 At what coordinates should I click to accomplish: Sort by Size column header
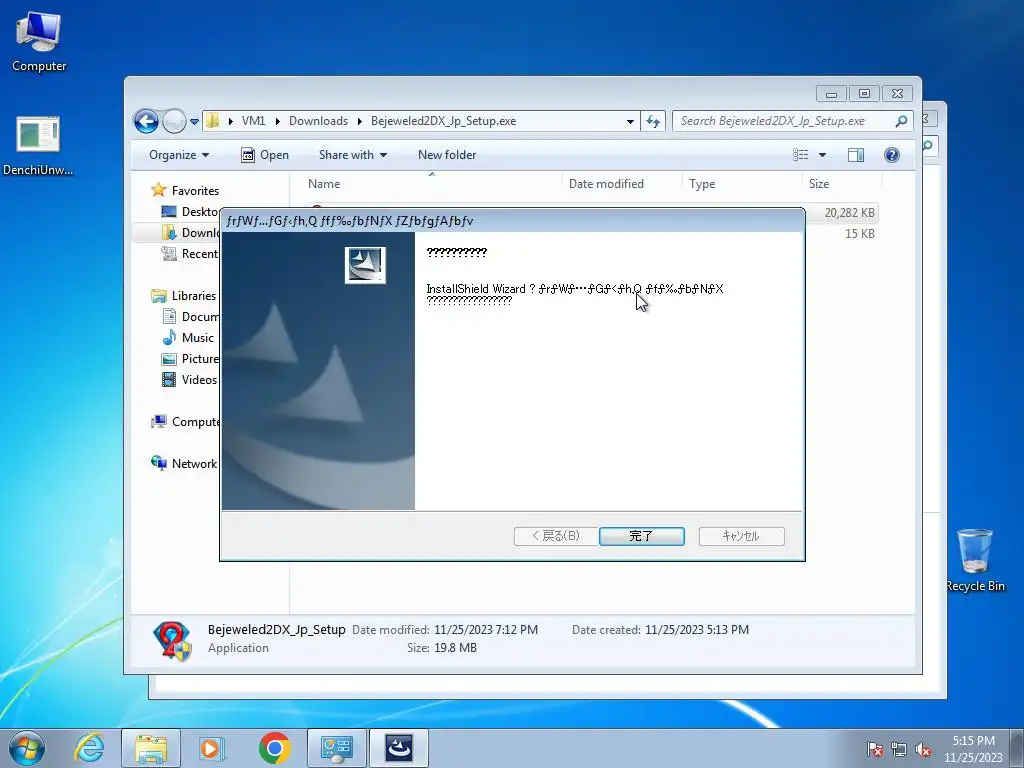tap(842, 184)
